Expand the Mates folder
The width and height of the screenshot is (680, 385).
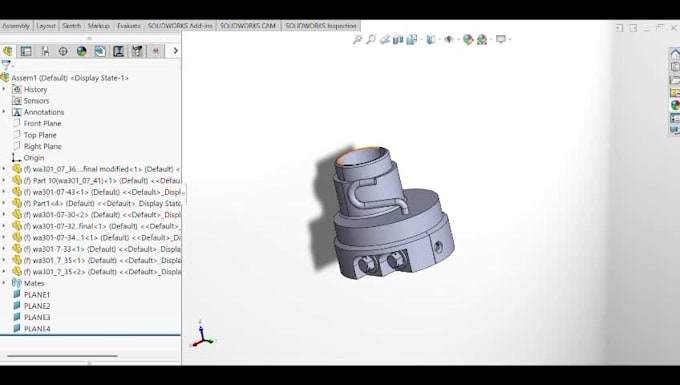[4, 283]
